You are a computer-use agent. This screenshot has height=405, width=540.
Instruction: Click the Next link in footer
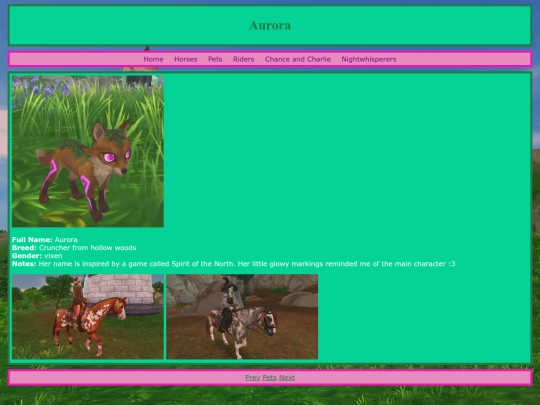[287, 378]
